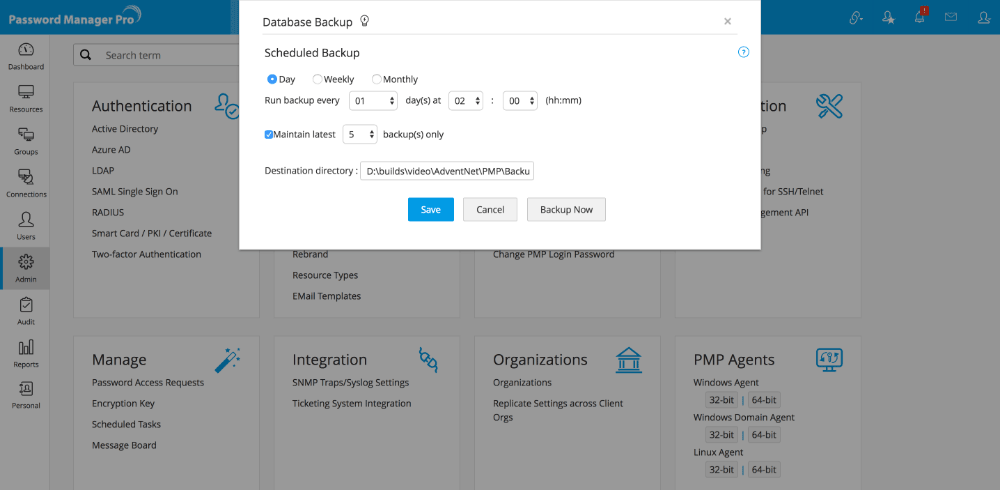Image resolution: width=1000 pixels, height=490 pixels.
Task: Click the Save button
Action: coord(430,210)
